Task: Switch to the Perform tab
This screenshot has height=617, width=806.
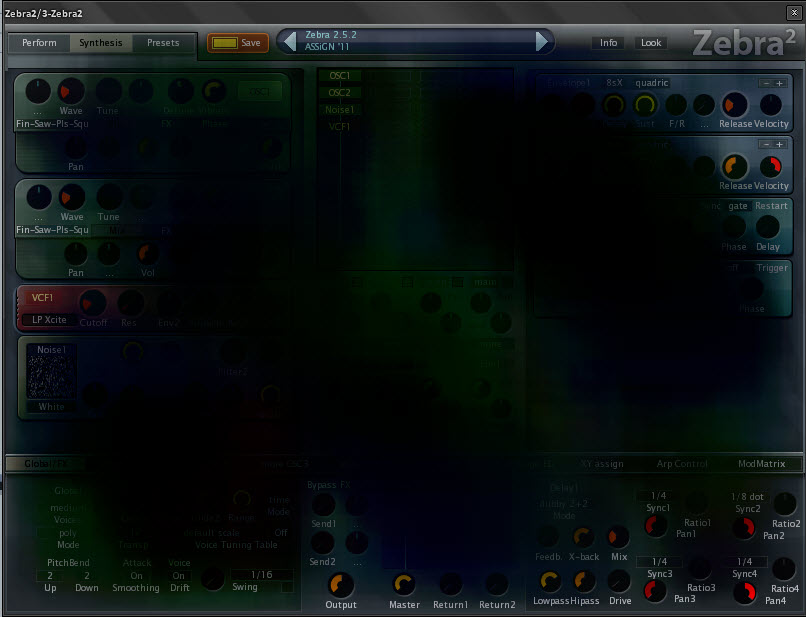Action: tap(39, 43)
